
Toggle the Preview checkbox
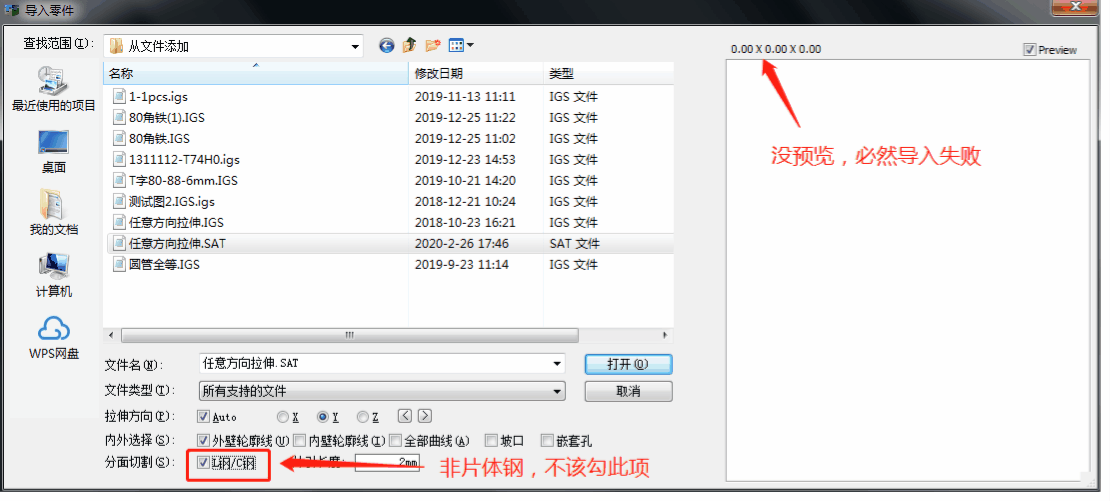click(x=1030, y=50)
